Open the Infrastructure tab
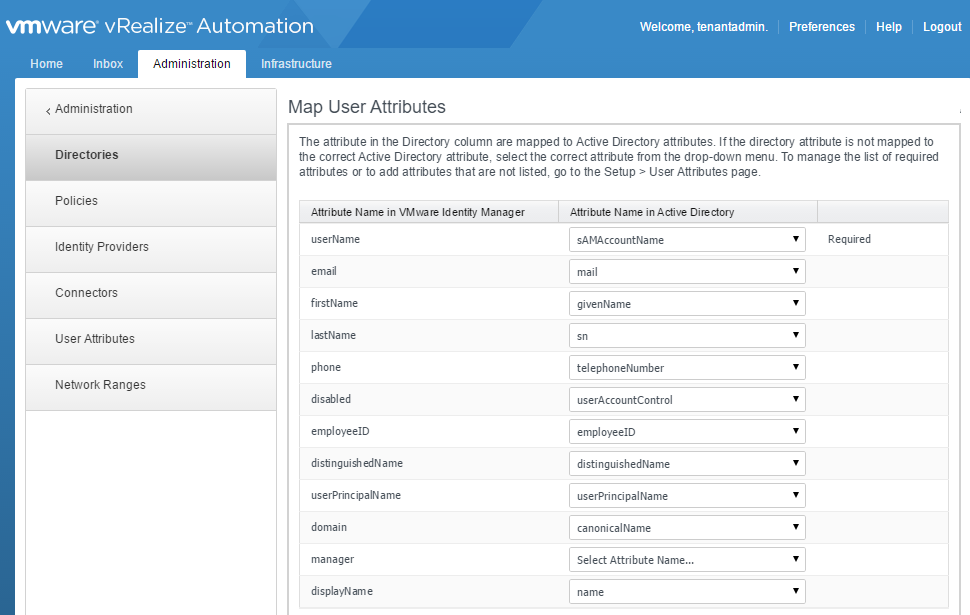This screenshot has width=970, height=615. [296, 64]
